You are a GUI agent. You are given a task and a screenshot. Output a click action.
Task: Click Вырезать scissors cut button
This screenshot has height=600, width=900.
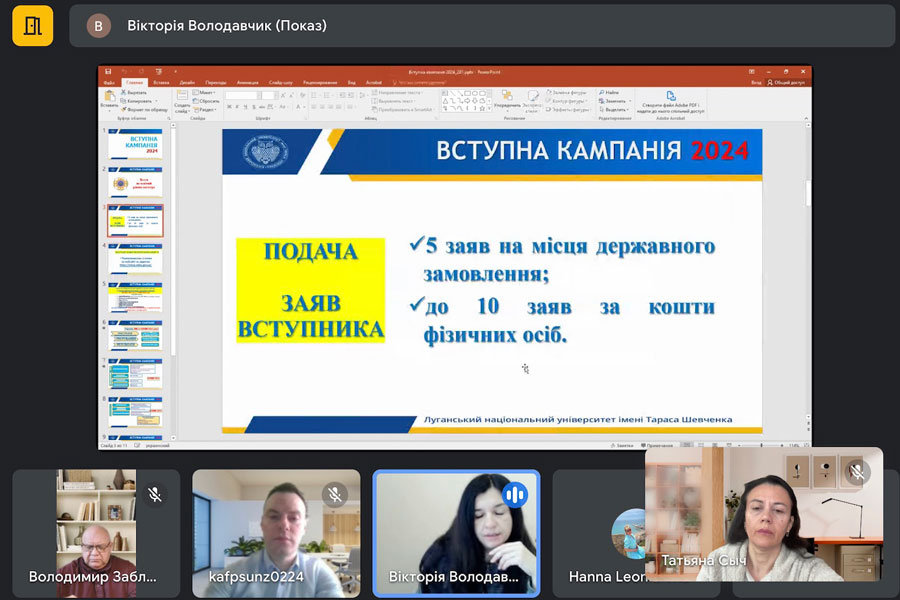(x=134, y=92)
